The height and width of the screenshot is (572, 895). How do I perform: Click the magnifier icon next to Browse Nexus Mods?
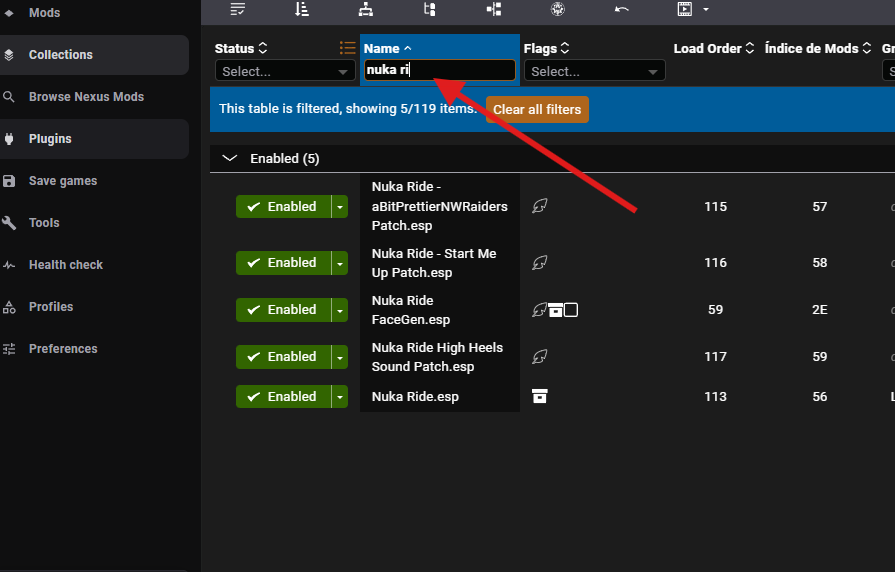9,97
